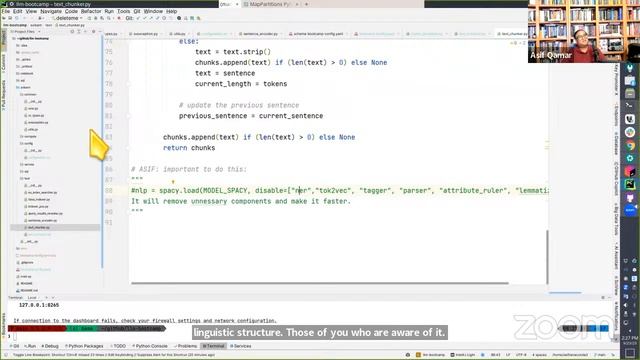
Task: Click the Local terminal session tab
Action: pos(32,298)
